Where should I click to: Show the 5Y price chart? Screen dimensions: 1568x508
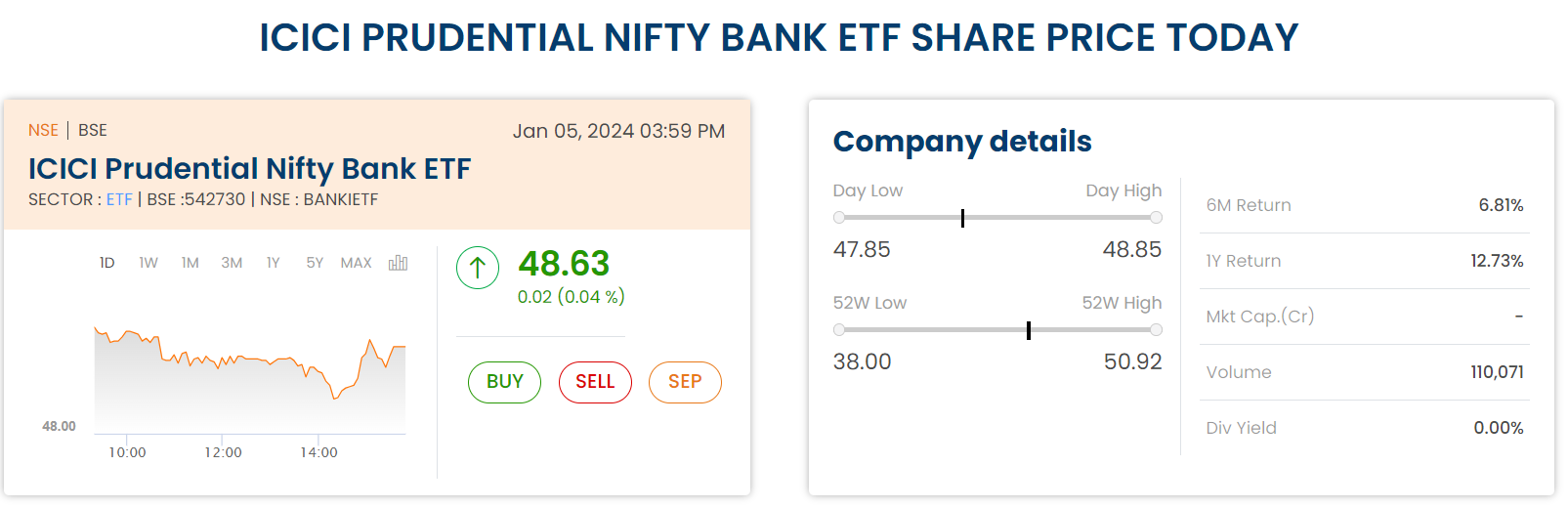click(x=315, y=263)
